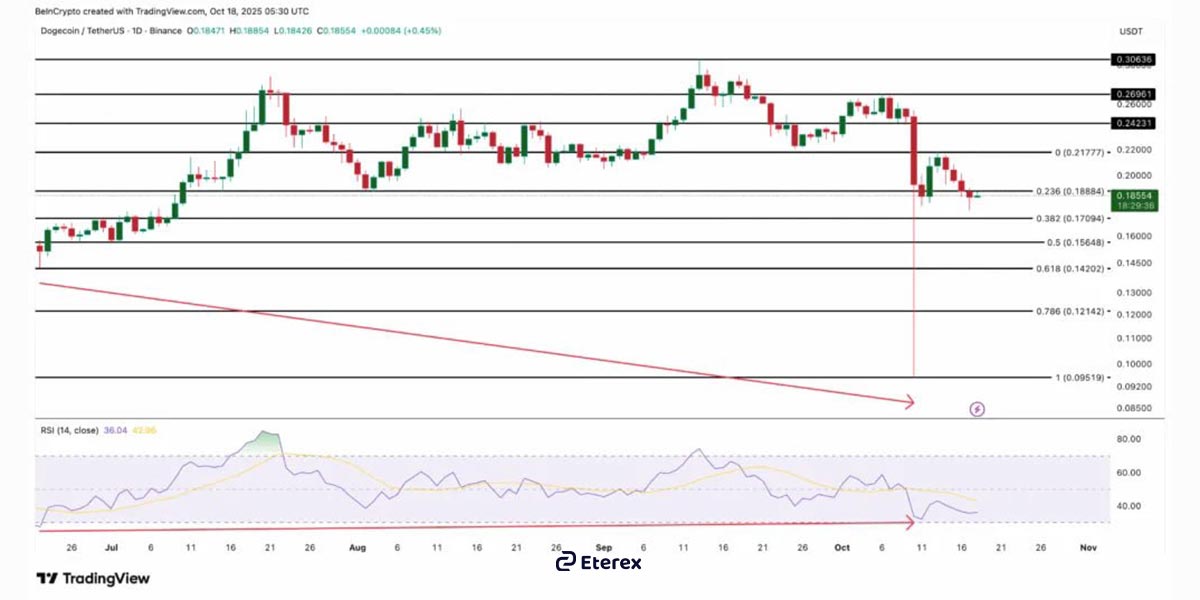
Task: Click the Eterex logo watermark
Action: (600, 562)
